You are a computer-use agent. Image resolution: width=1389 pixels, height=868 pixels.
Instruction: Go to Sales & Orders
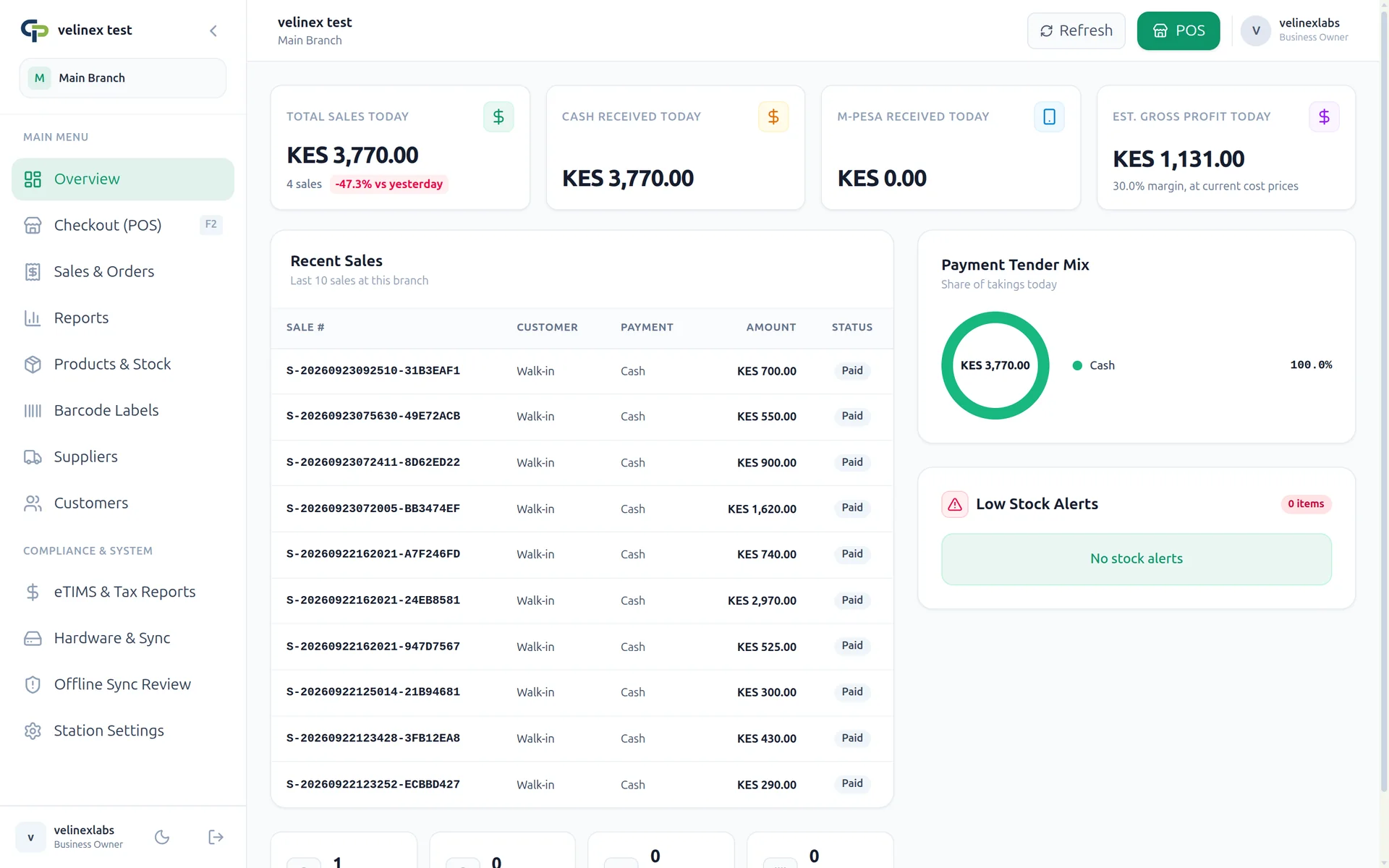point(123,272)
